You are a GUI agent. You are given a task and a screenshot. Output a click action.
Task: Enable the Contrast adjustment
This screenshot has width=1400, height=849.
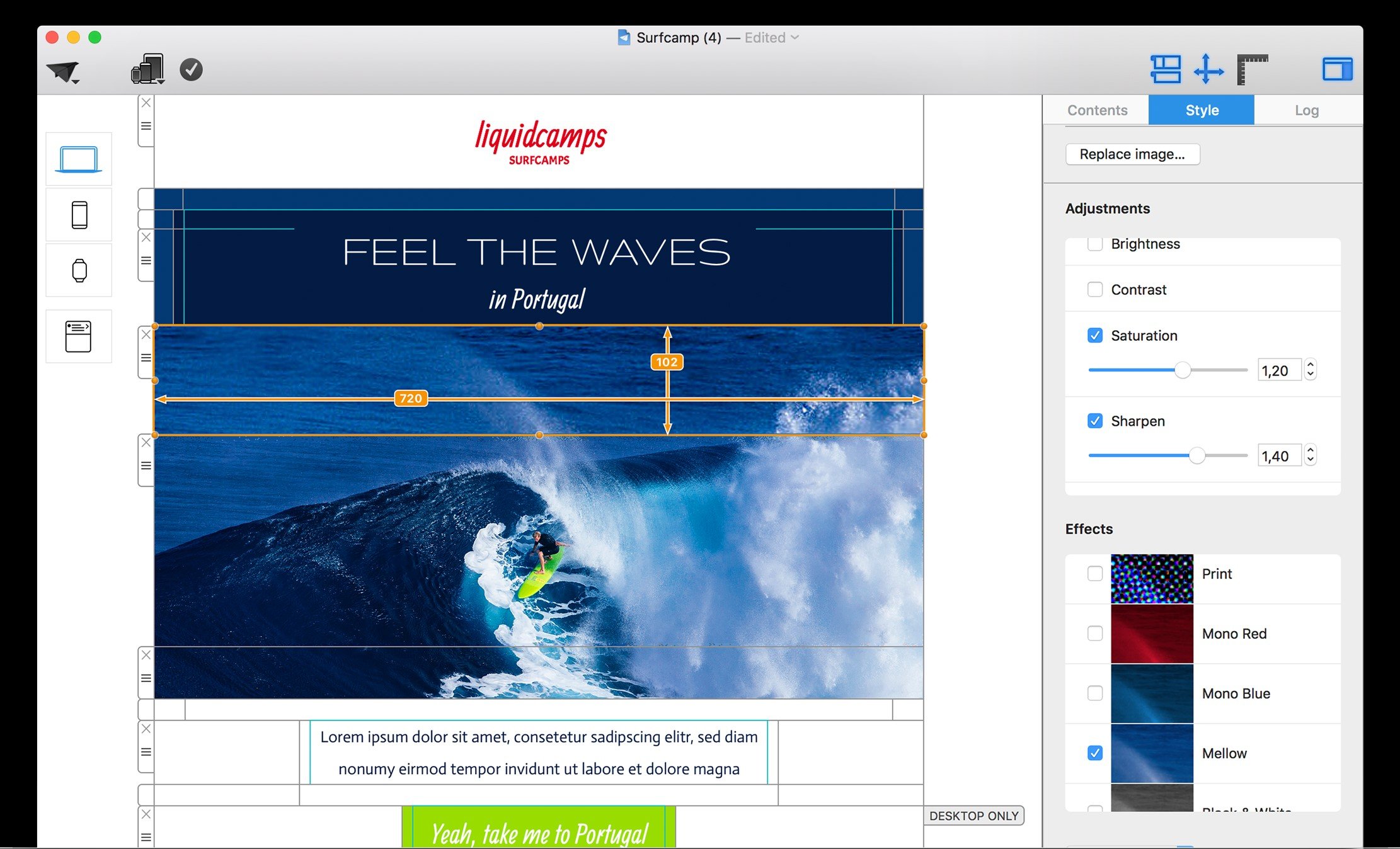(1095, 290)
